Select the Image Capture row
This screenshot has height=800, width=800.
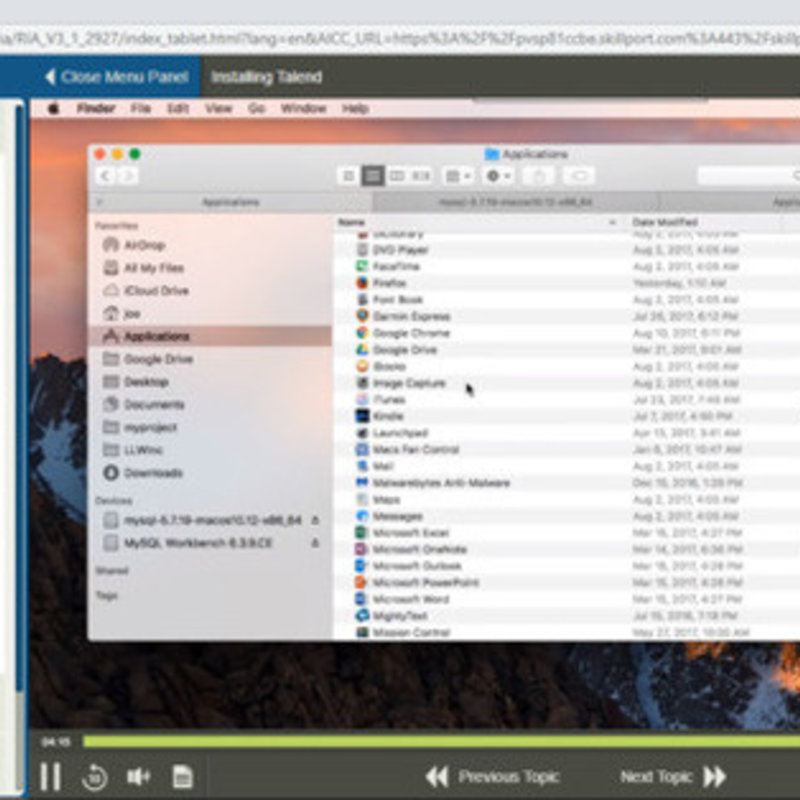566,383
